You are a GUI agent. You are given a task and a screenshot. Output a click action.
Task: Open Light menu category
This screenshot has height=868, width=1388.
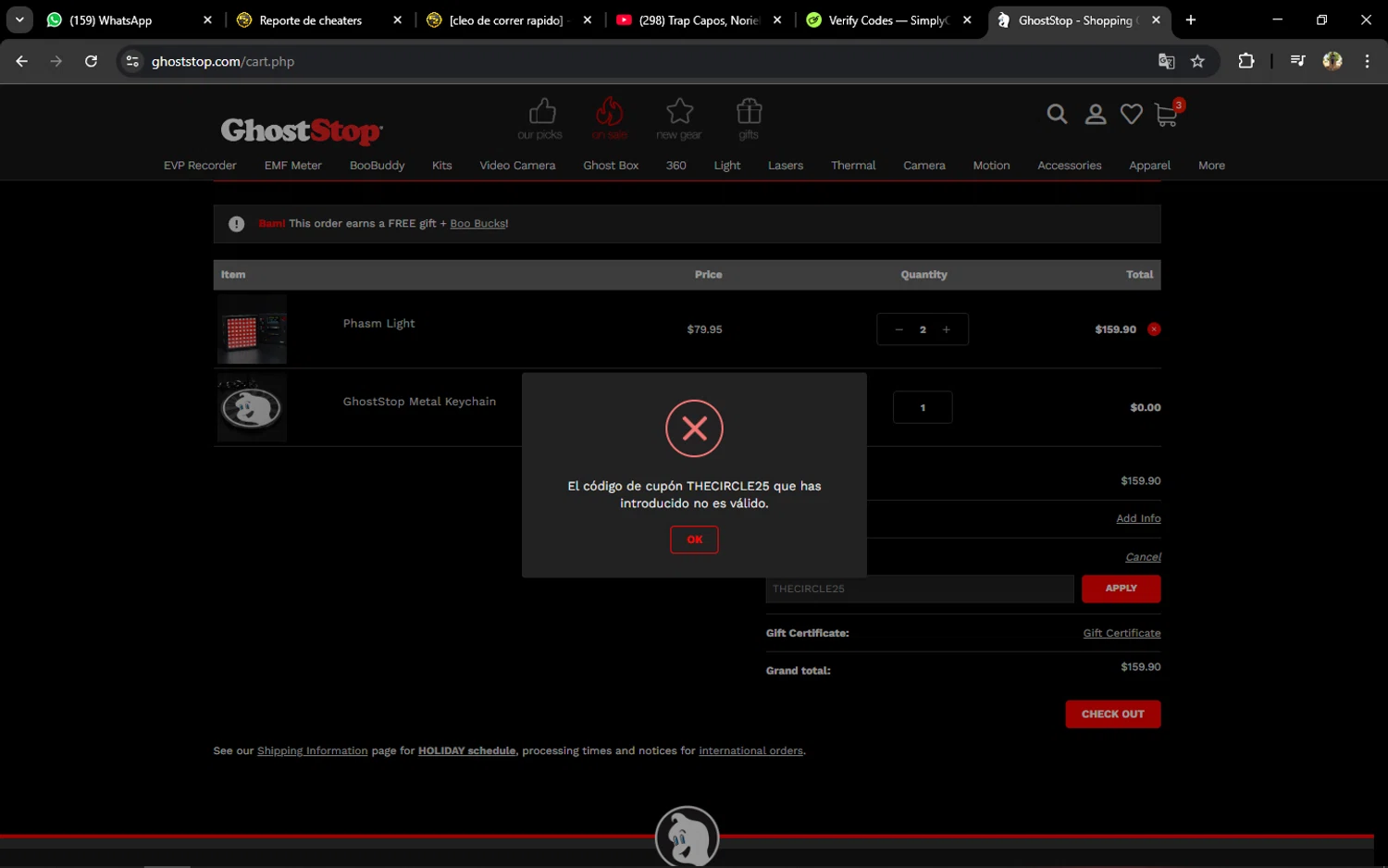727,166
